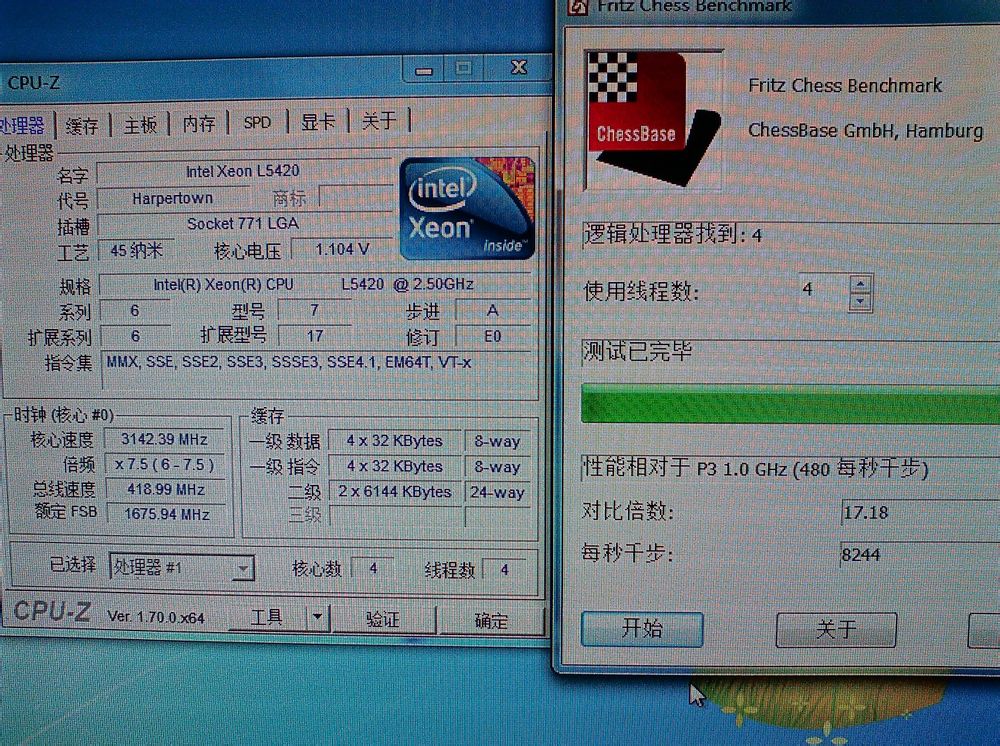Viewport: 1000px width, 746px height.
Task: Click the instruction set list field
Action: click(316, 369)
